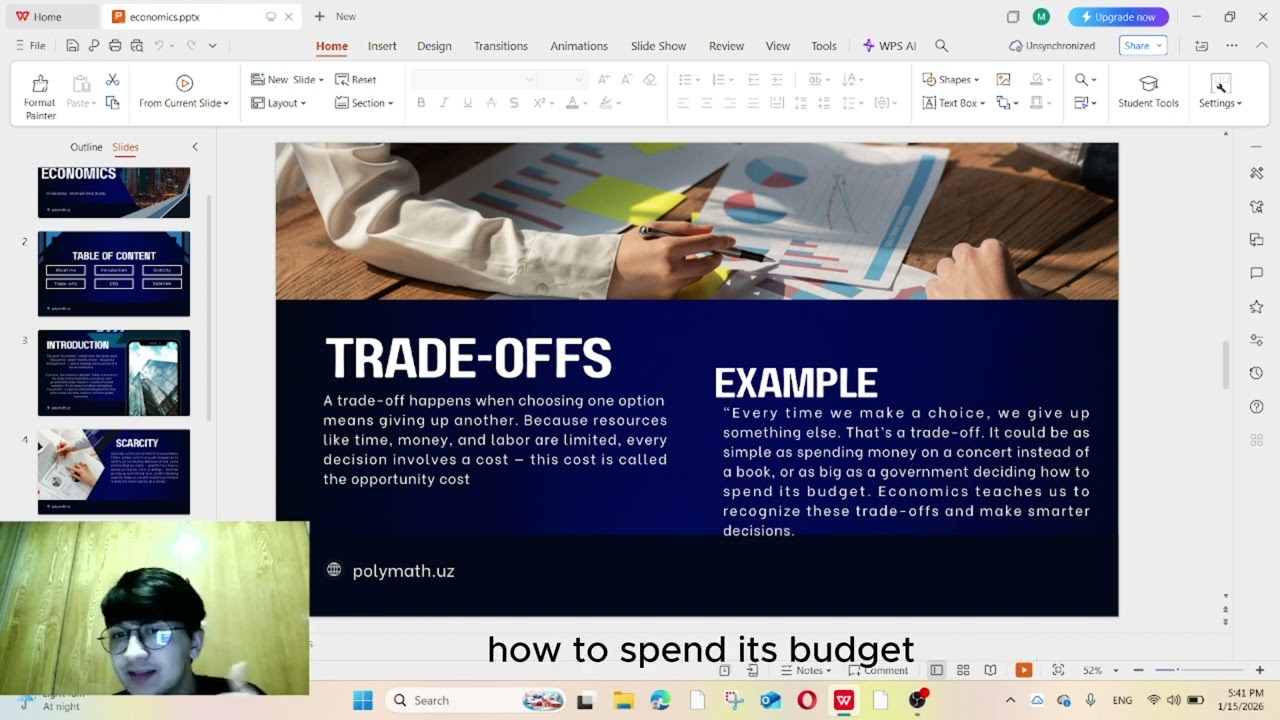Click the Format Painter tool
Viewport: 1280px width, 720px height.
(40, 97)
